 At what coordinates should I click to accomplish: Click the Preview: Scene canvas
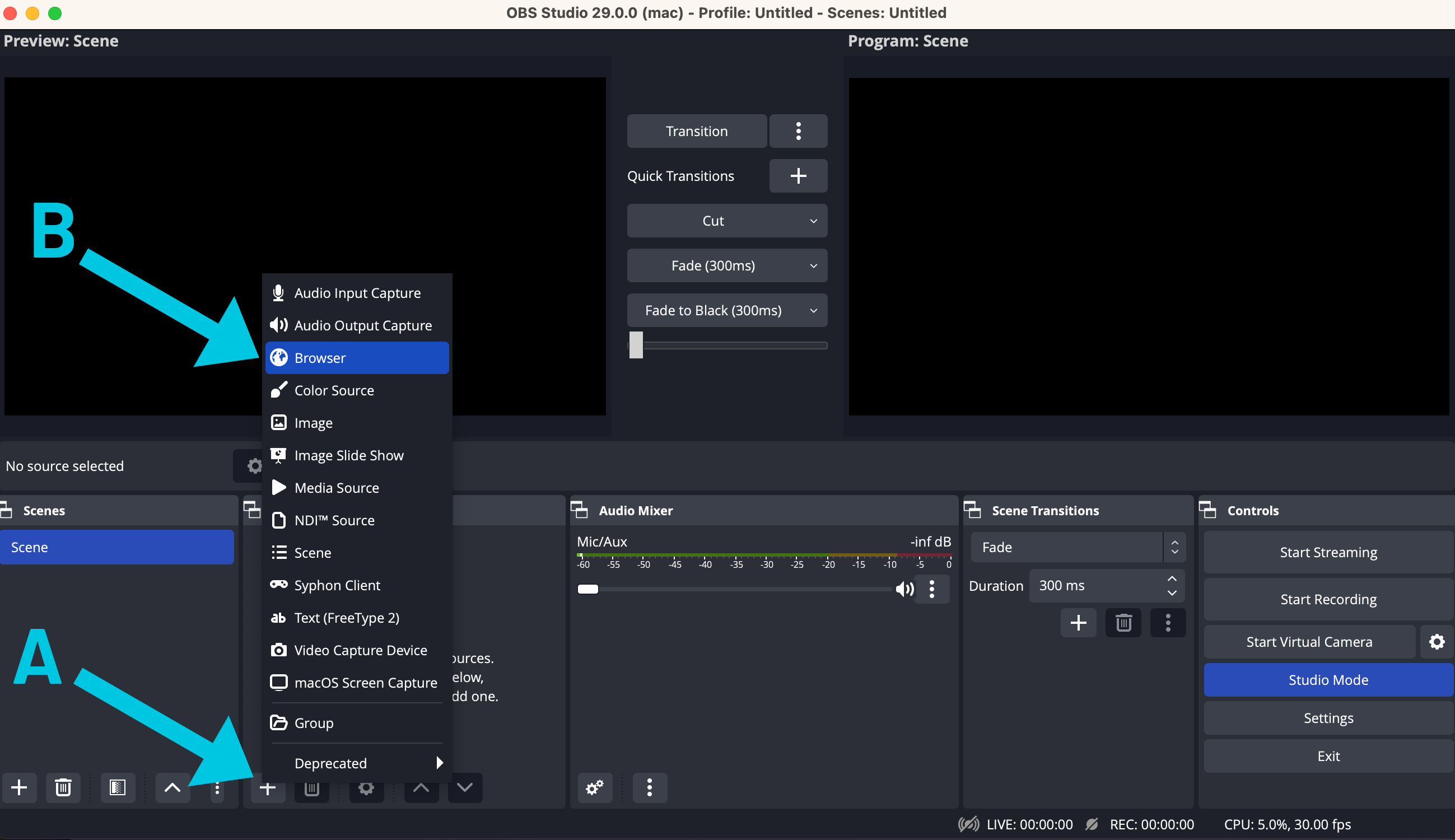(305, 246)
